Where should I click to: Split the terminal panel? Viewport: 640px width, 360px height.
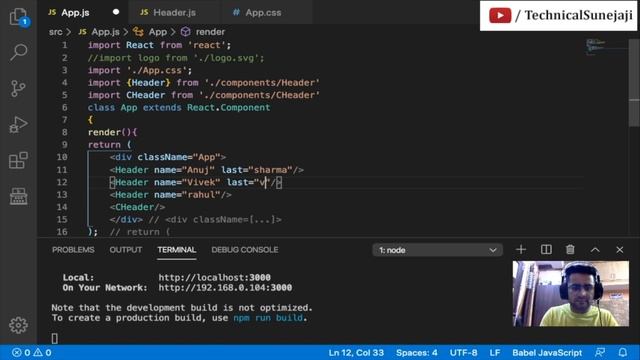546,249
